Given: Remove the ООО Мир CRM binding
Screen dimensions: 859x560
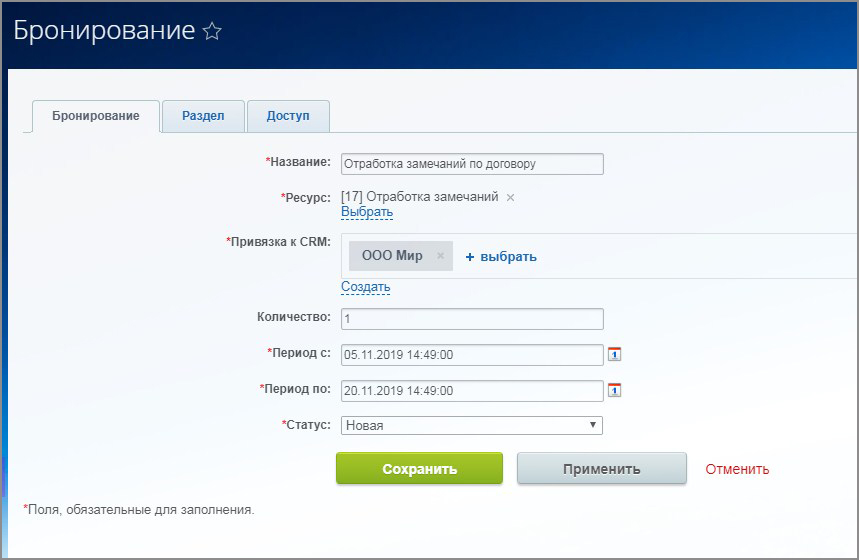Looking at the screenshot, I should coord(440,255).
